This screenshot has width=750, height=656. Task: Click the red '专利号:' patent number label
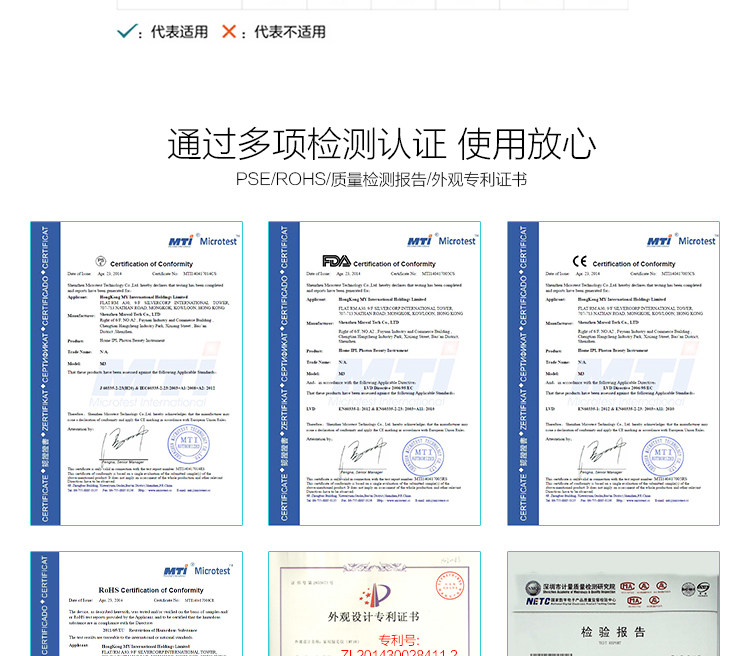399,640
